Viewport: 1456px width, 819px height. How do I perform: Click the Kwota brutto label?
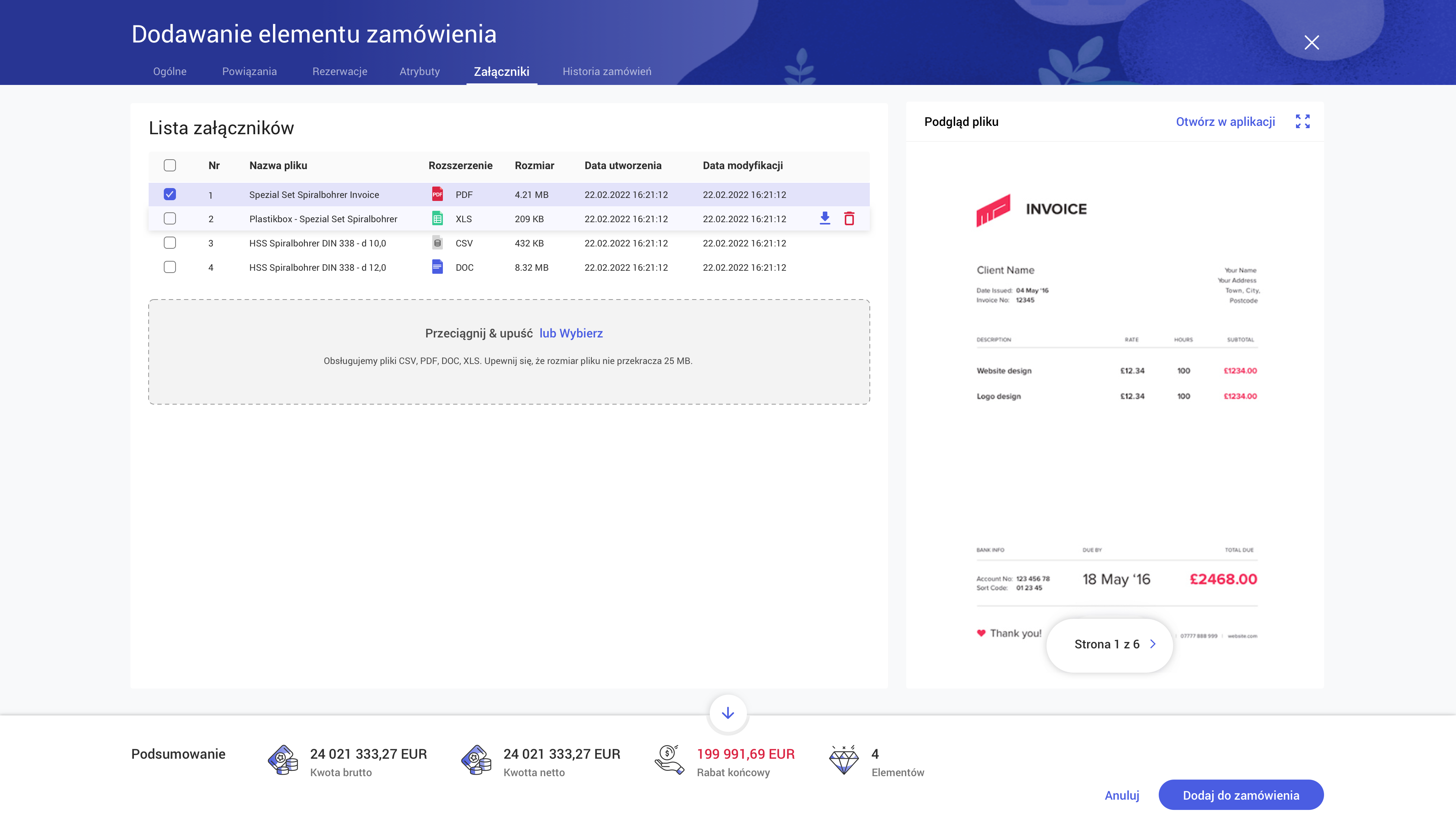coord(341,773)
